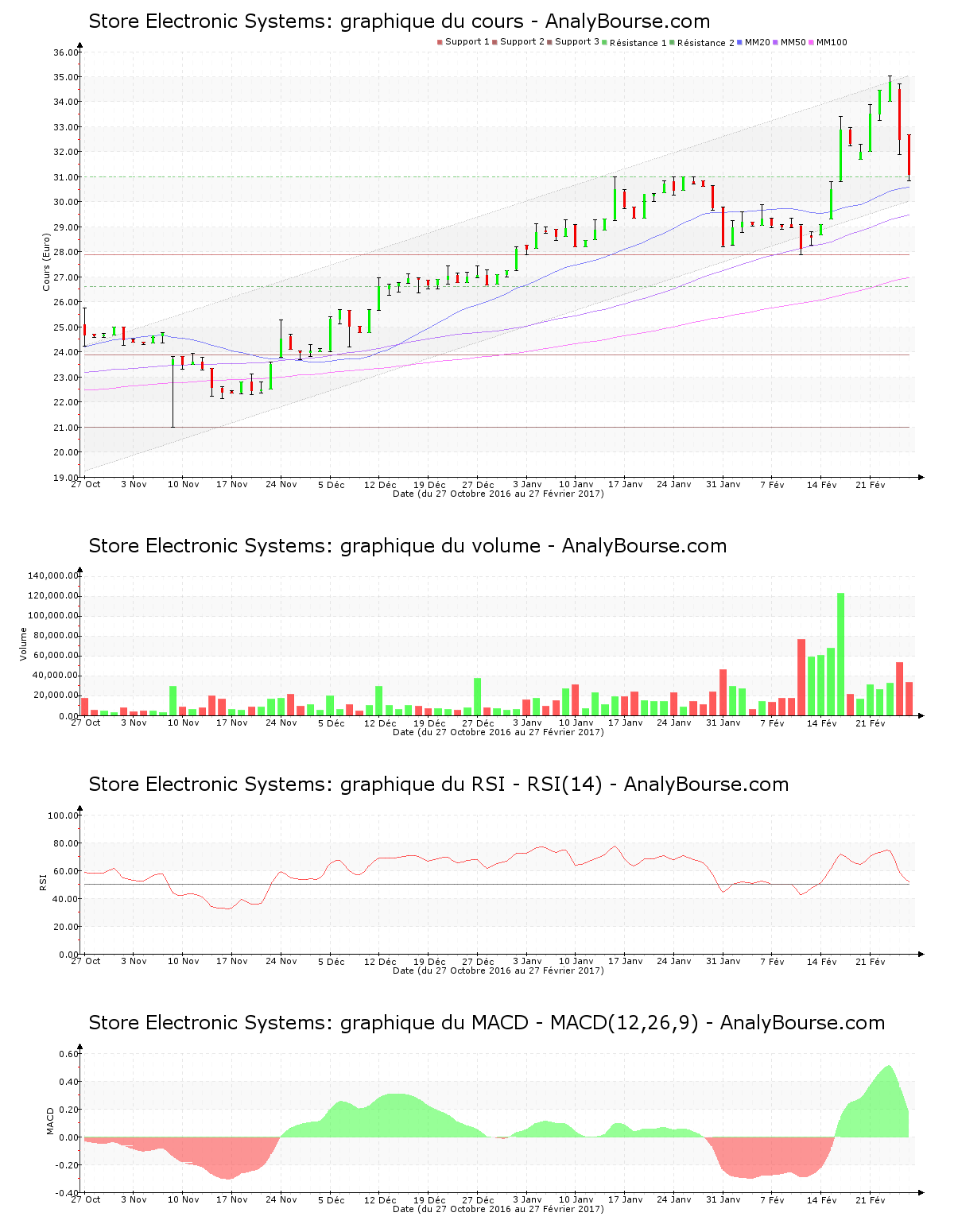Viewport: 954px width, 1232px height.
Task: Click the pink MM100 legend swatch
Action: pos(812,42)
